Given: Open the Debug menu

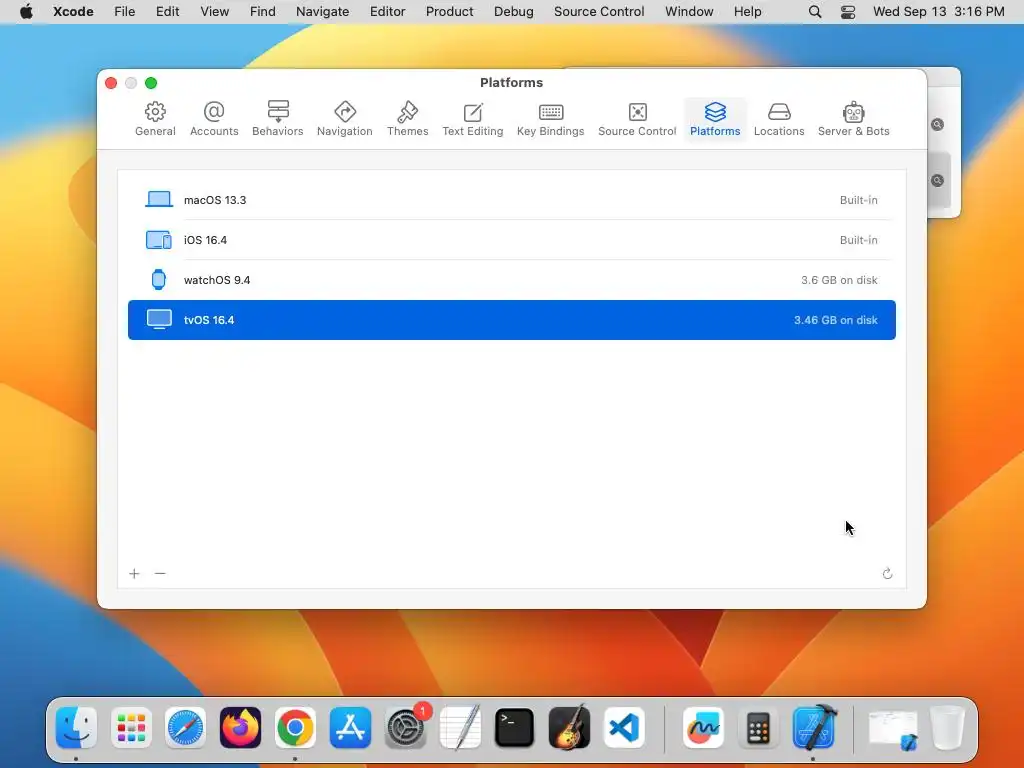Looking at the screenshot, I should point(513,12).
